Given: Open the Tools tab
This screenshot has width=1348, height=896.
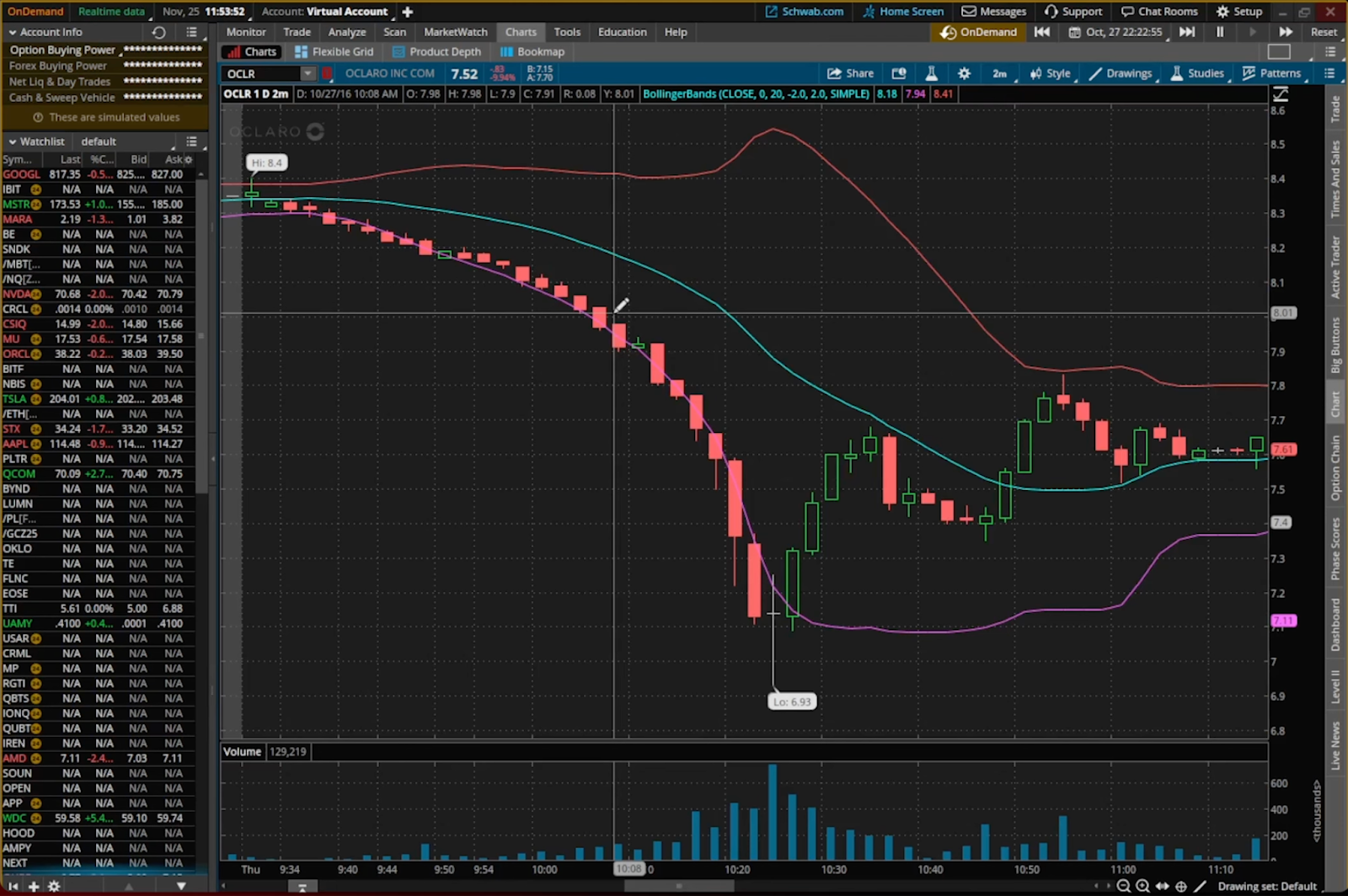Looking at the screenshot, I should click(567, 32).
